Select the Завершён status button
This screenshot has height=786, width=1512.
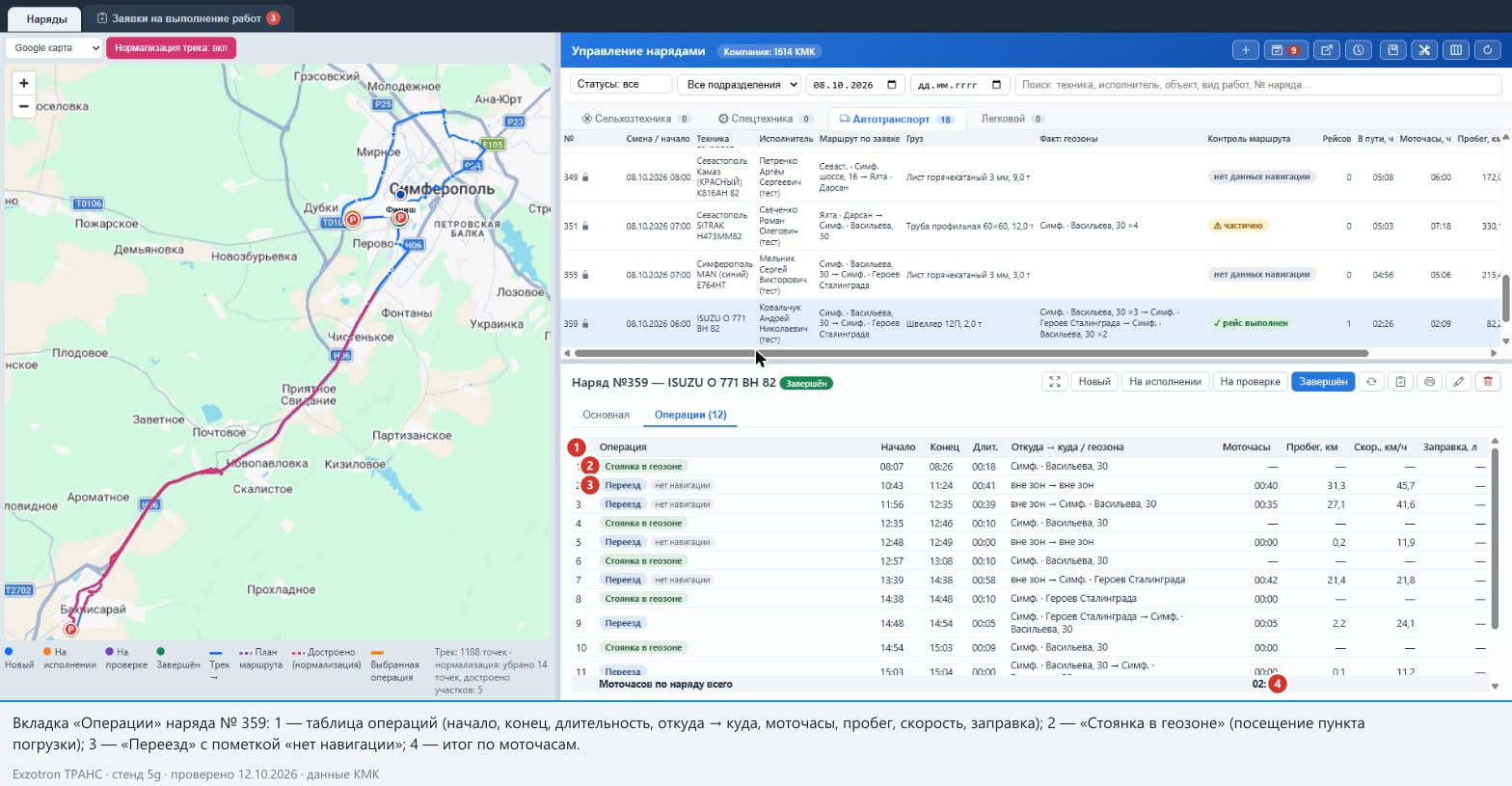pyautogui.click(x=1323, y=382)
